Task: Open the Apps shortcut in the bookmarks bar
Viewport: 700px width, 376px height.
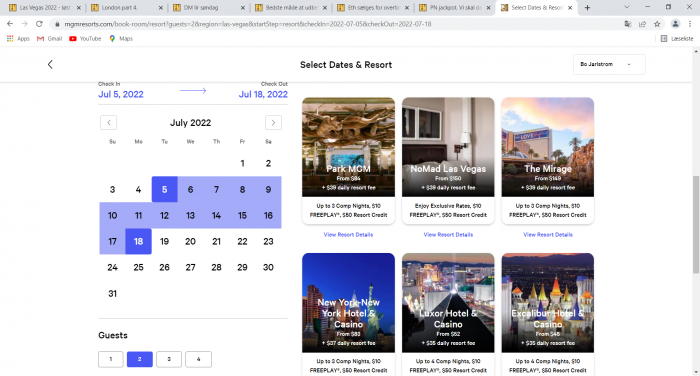Action: click(18, 39)
